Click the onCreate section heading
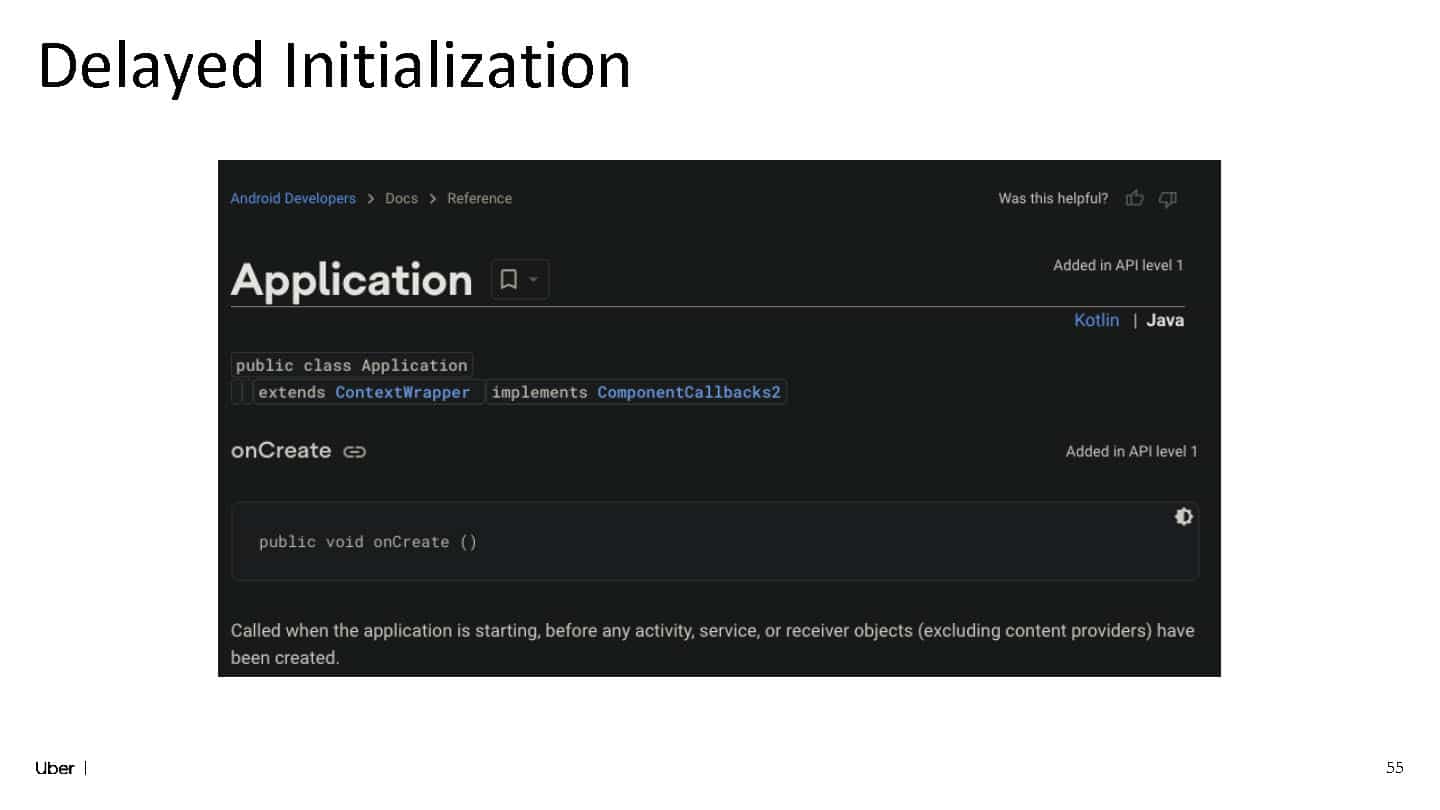The width and height of the screenshot is (1440, 810). click(x=281, y=450)
